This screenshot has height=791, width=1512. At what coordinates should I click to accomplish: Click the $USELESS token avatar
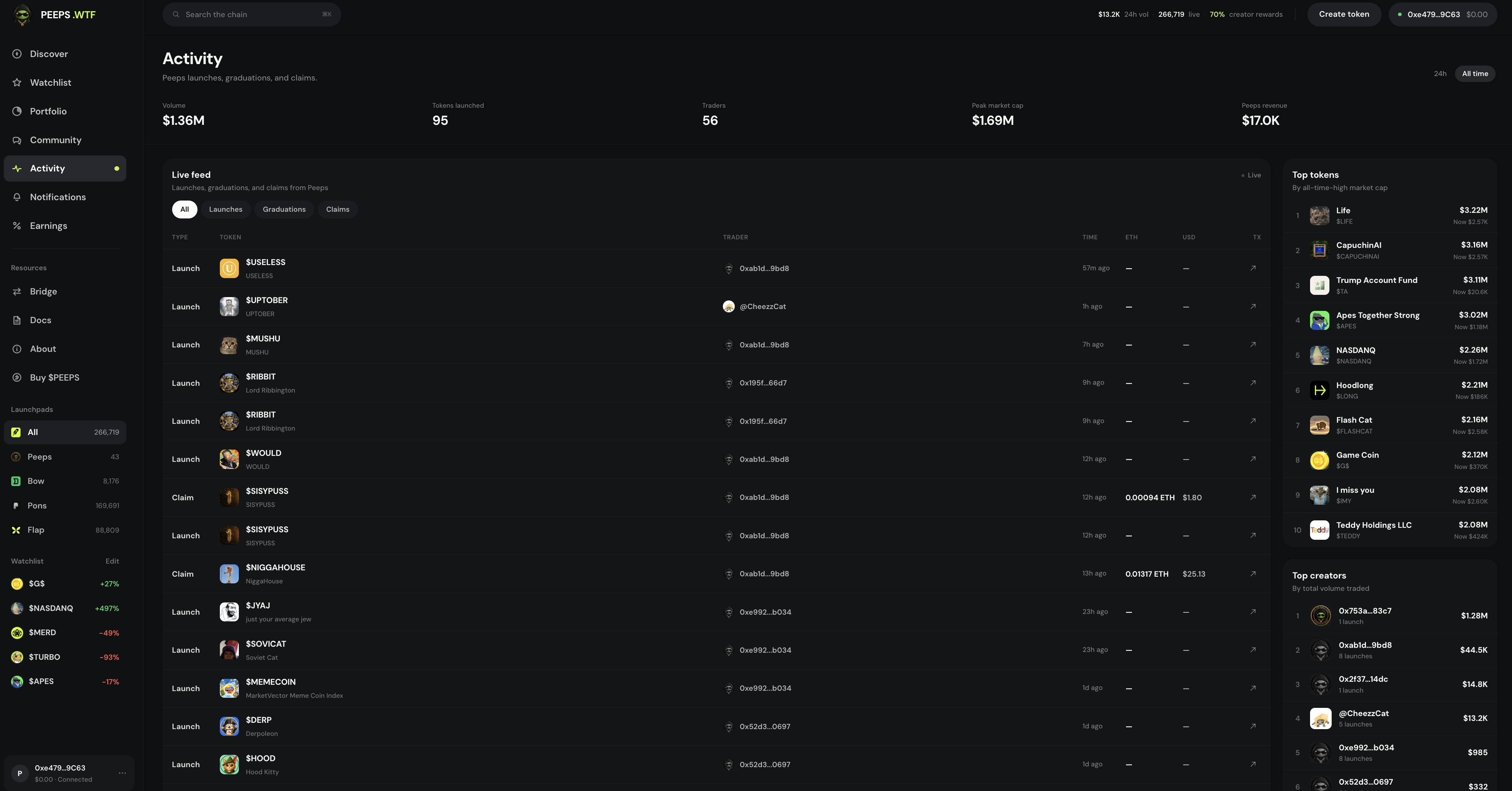(x=229, y=268)
